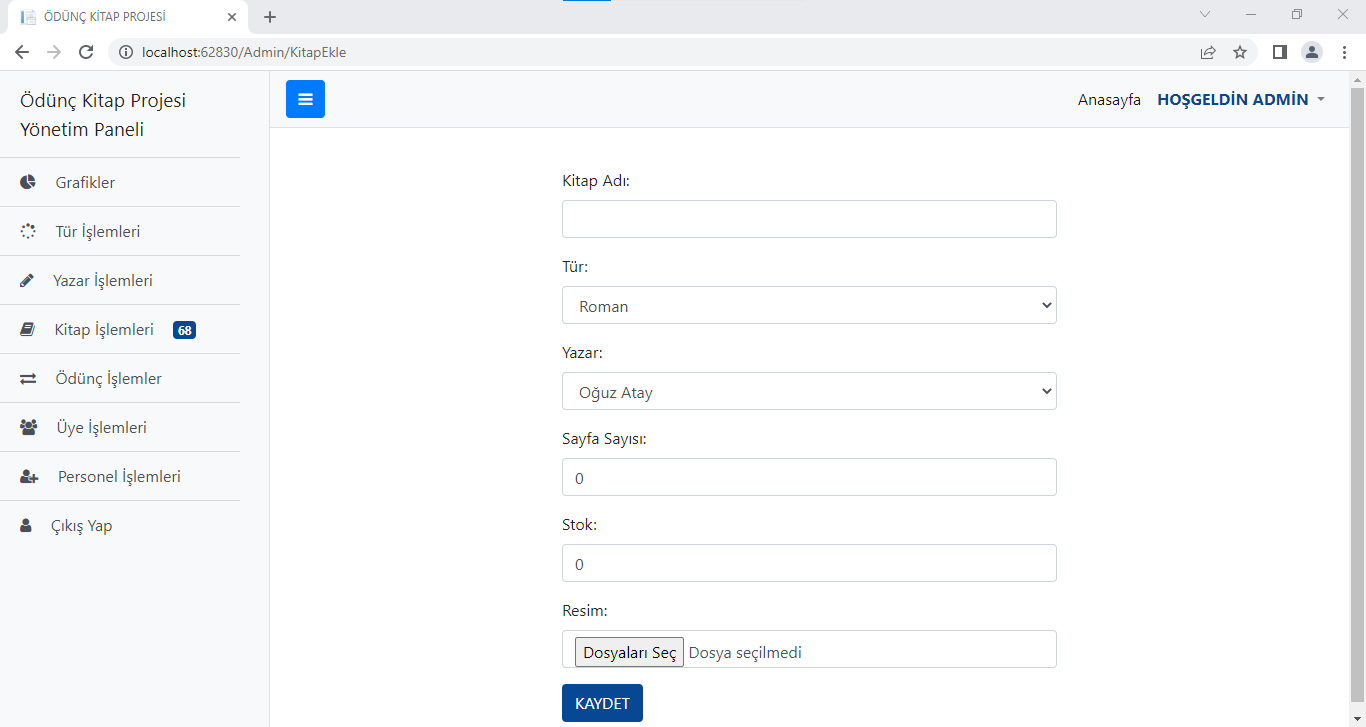Click inside the Kitap Adı input field

coord(809,219)
